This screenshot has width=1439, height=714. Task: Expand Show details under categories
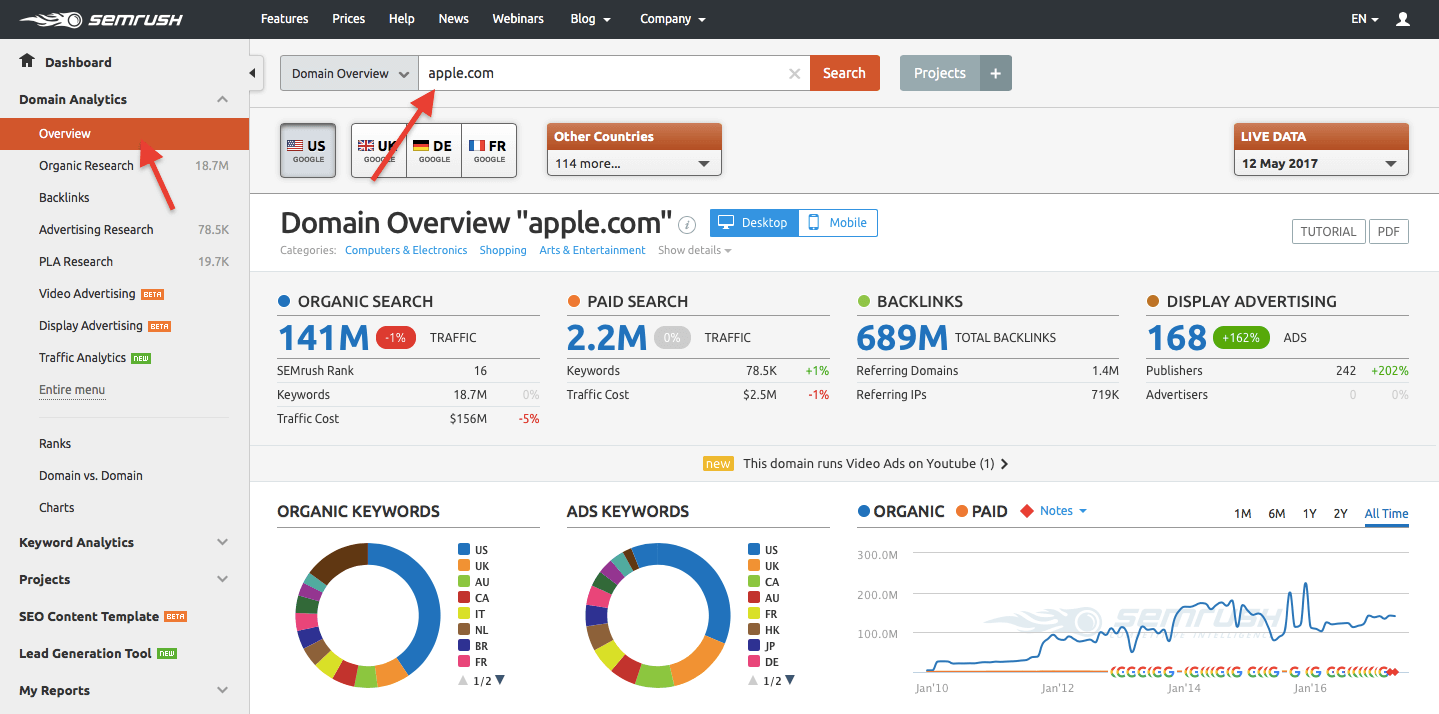tap(694, 250)
